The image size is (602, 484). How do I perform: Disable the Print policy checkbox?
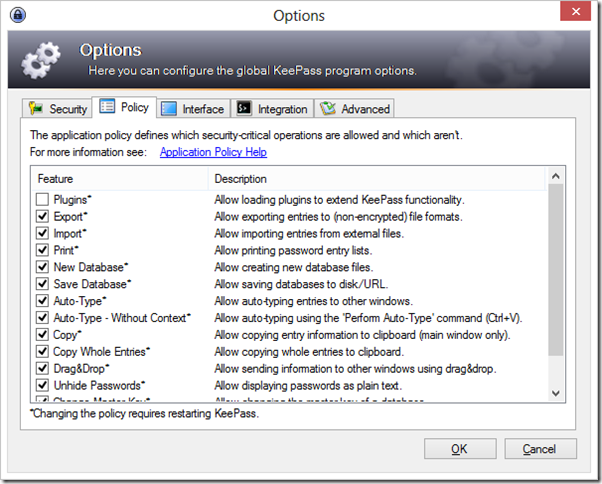pos(42,250)
